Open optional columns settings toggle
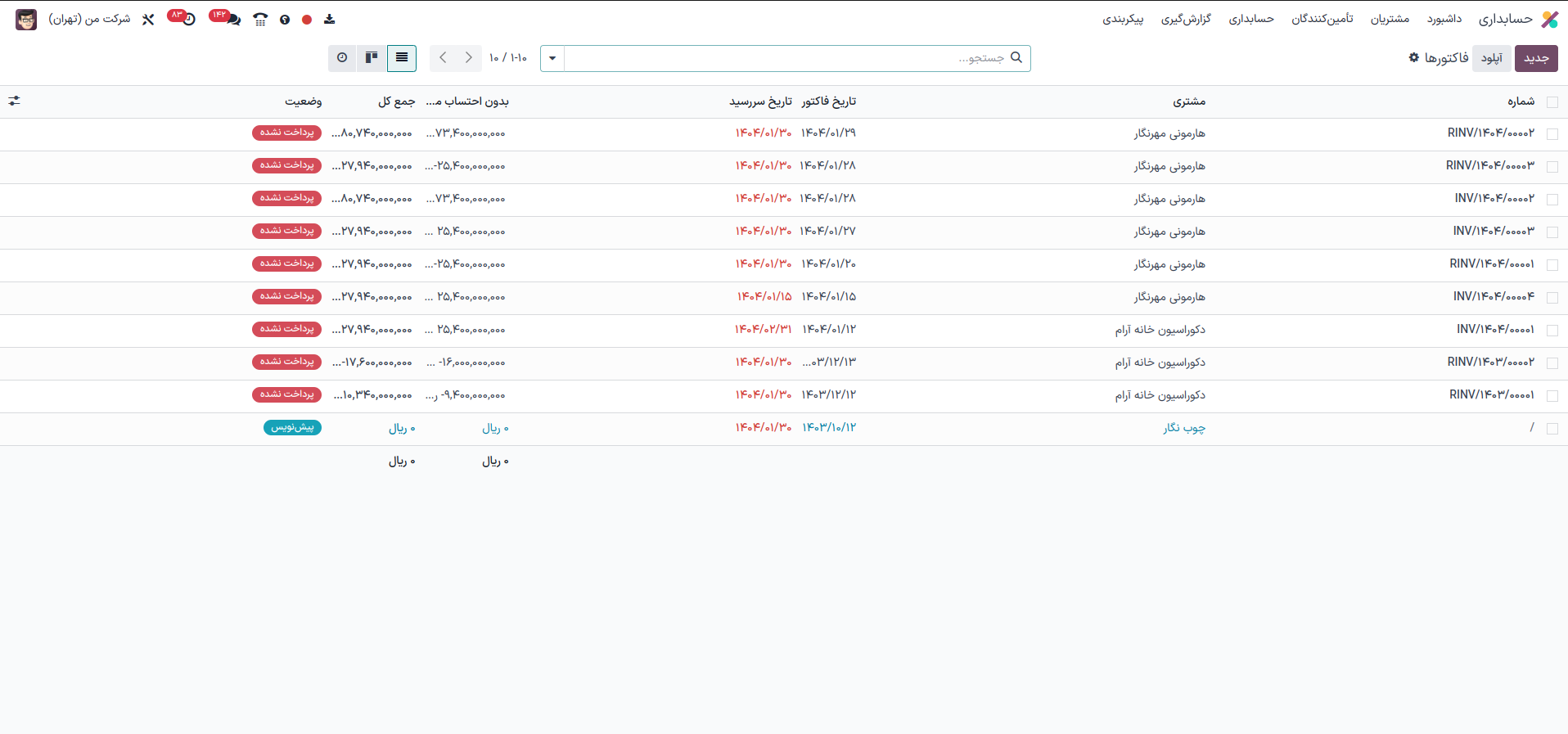 pyautogui.click(x=14, y=101)
